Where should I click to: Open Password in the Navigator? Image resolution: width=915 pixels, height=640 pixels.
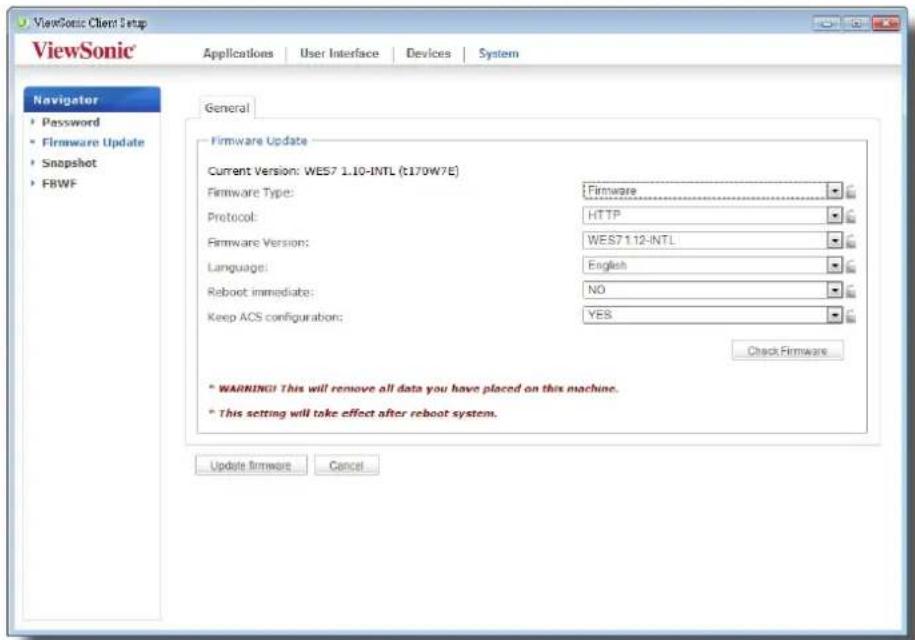tap(71, 123)
